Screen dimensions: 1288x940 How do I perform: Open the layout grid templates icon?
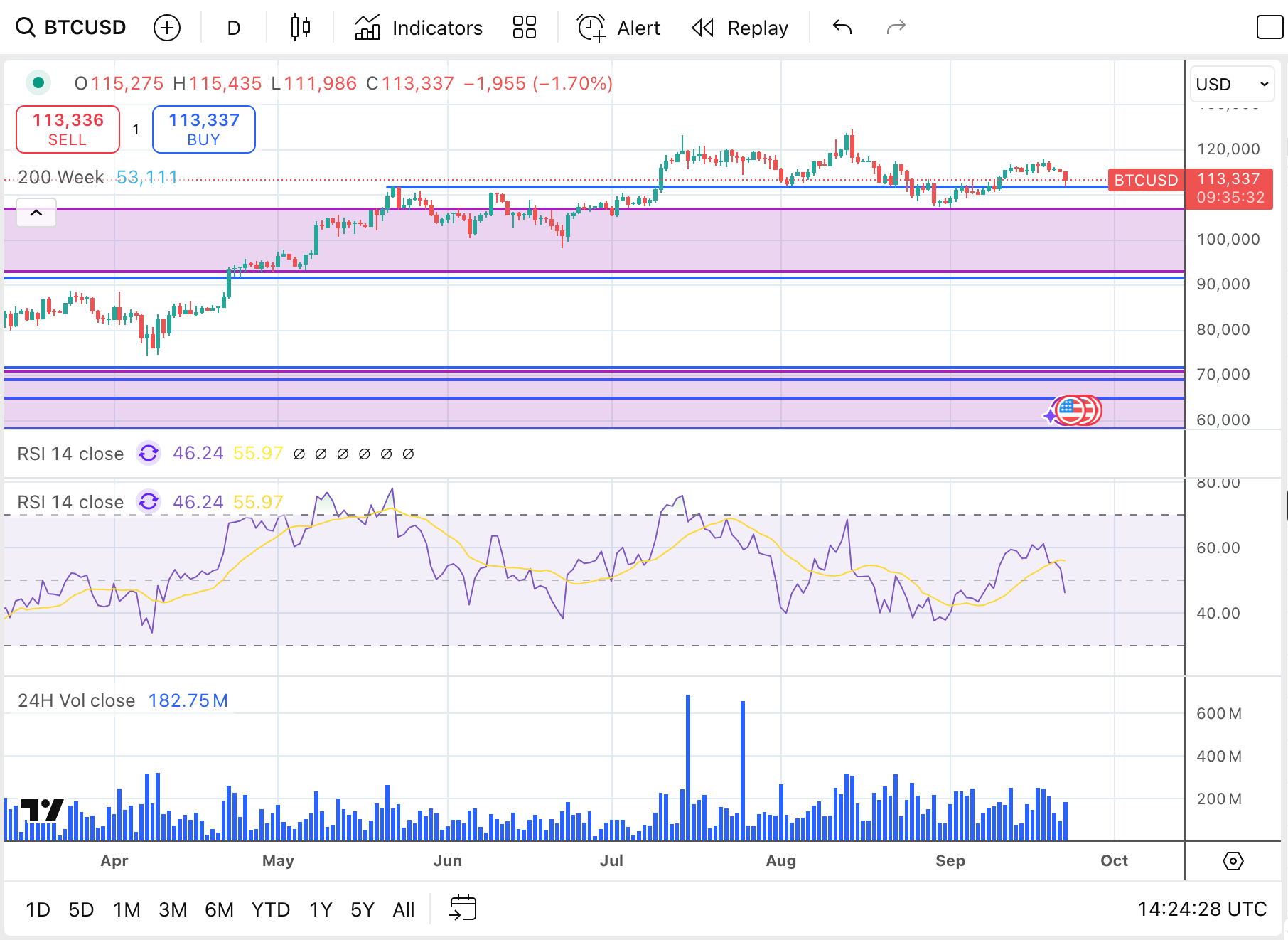pyautogui.click(x=525, y=28)
